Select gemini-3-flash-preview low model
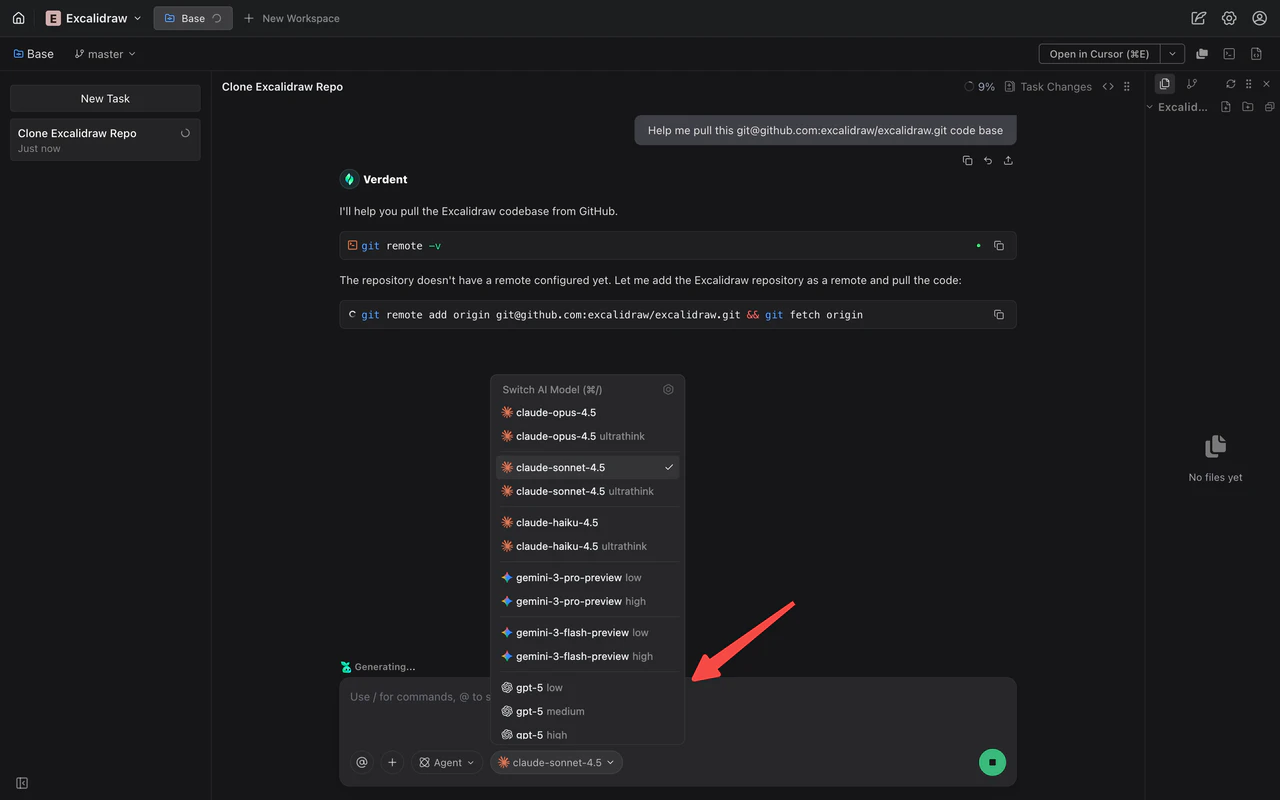This screenshot has width=1280, height=800. tap(588, 633)
